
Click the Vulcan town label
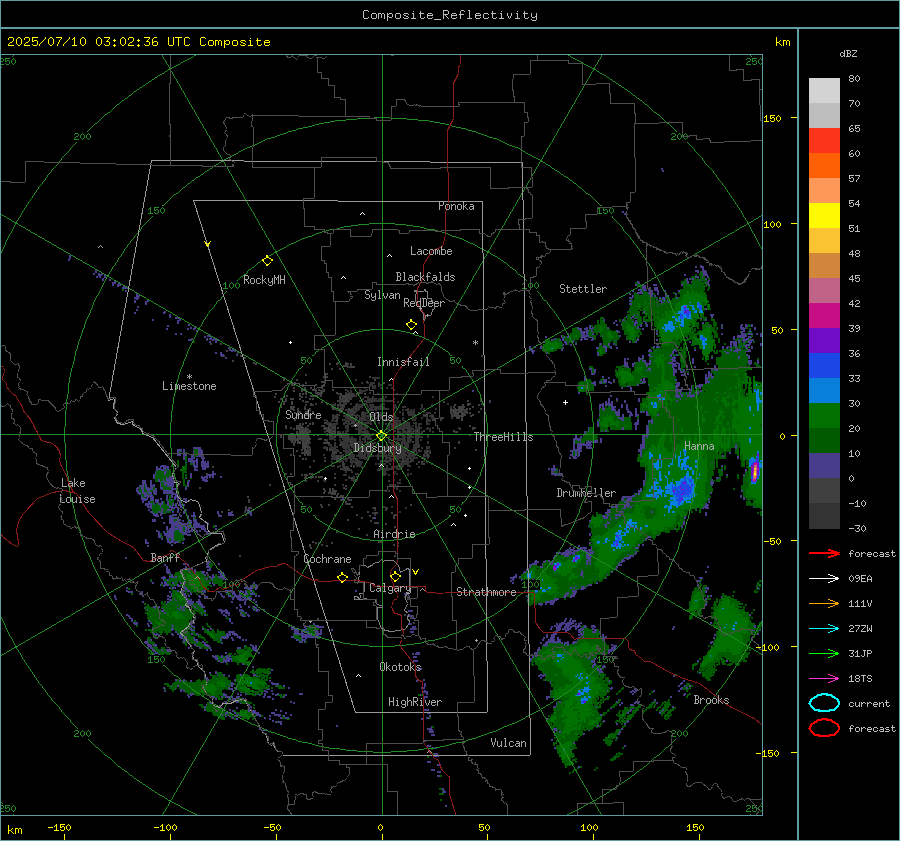pos(509,743)
